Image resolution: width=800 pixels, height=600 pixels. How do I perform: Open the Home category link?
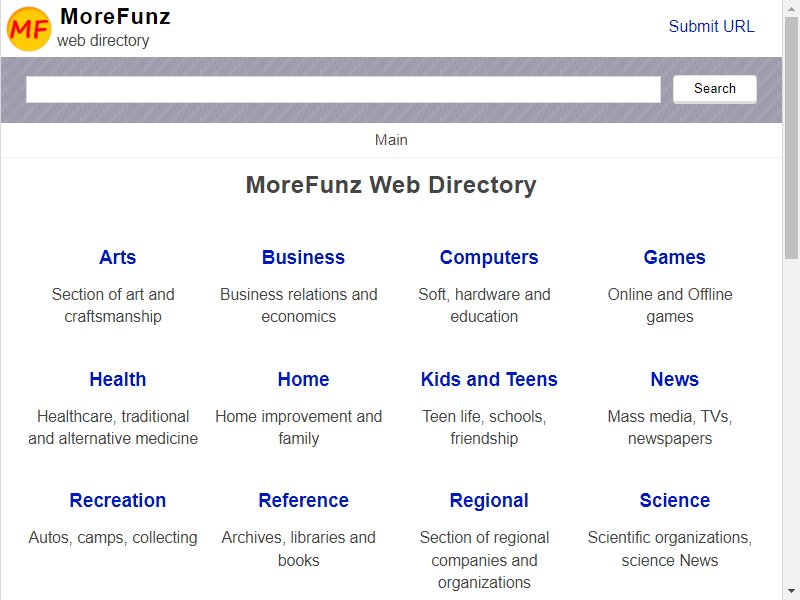pos(303,379)
